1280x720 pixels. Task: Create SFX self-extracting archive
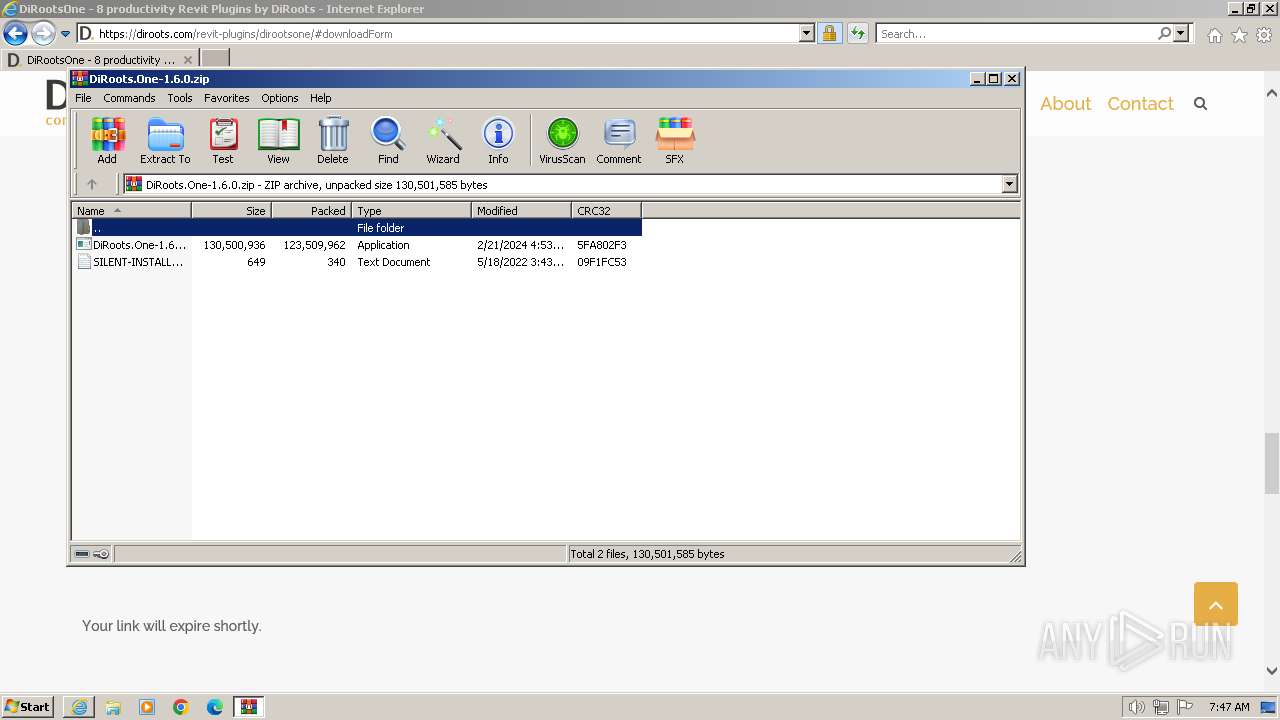(675, 141)
